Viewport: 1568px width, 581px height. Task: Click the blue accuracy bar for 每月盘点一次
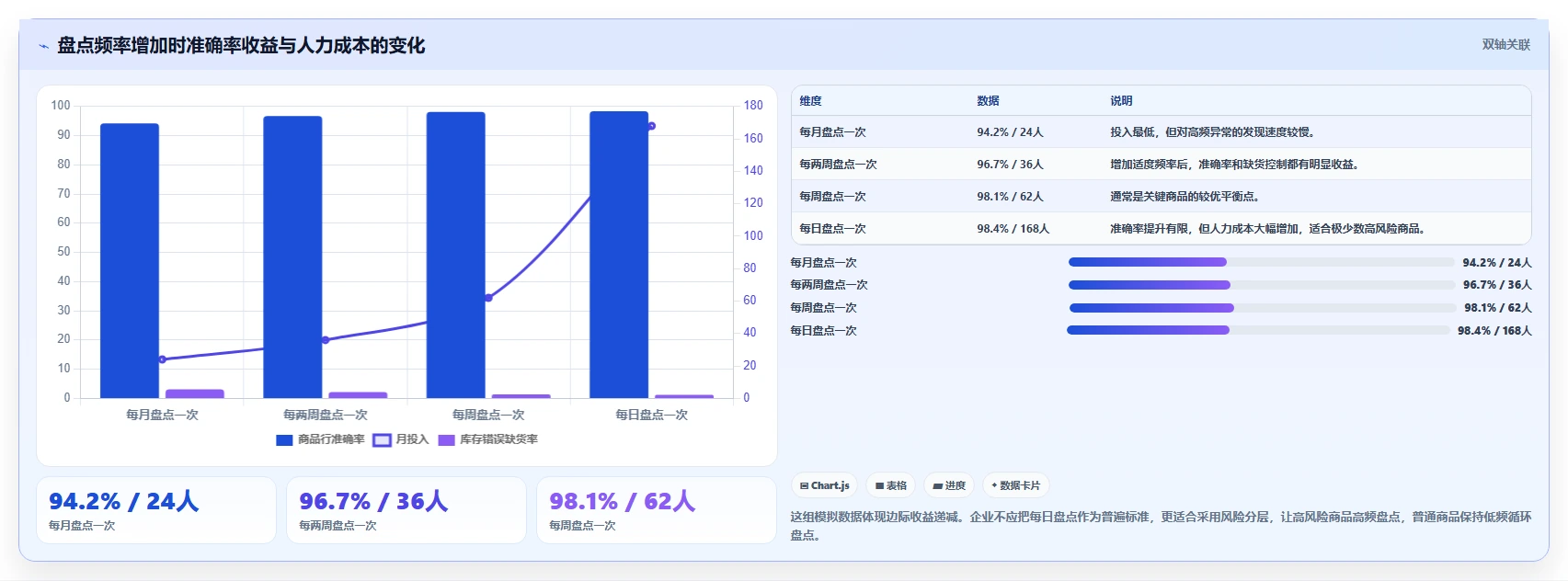click(130, 261)
